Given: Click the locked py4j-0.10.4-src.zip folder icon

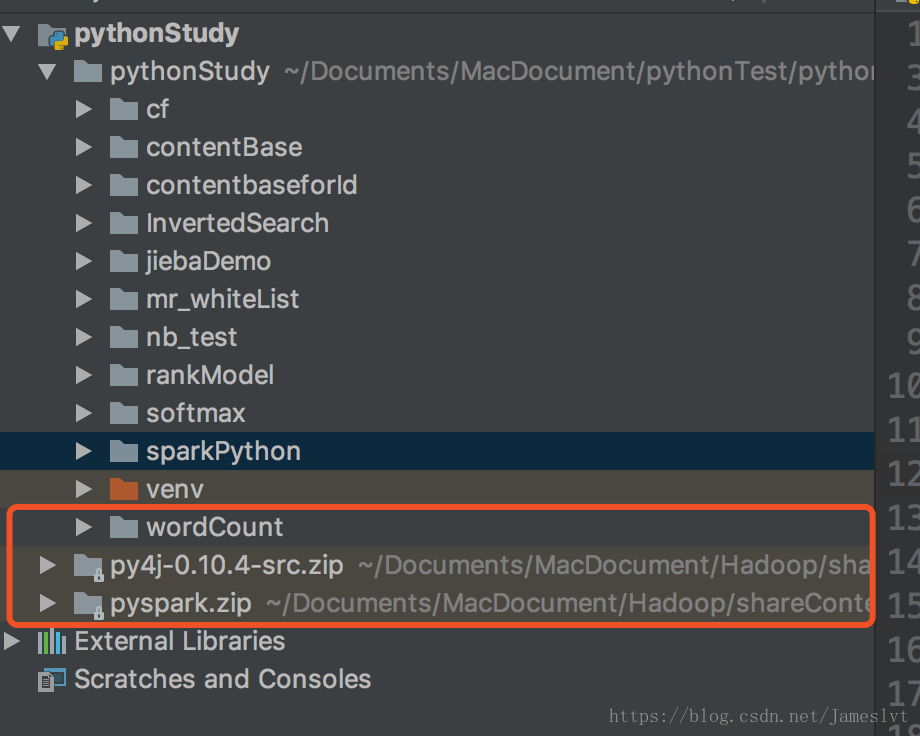Looking at the screenshot, I should [89, 567].
